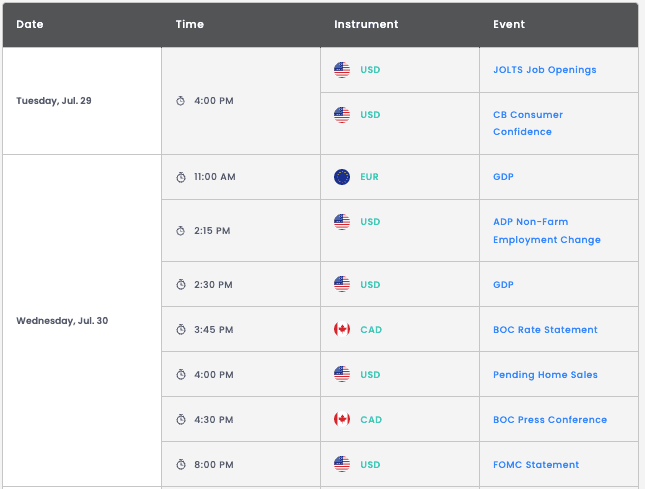Click the clock icon beside 2:15 PM
645x489 pixels.
point(181,231)
